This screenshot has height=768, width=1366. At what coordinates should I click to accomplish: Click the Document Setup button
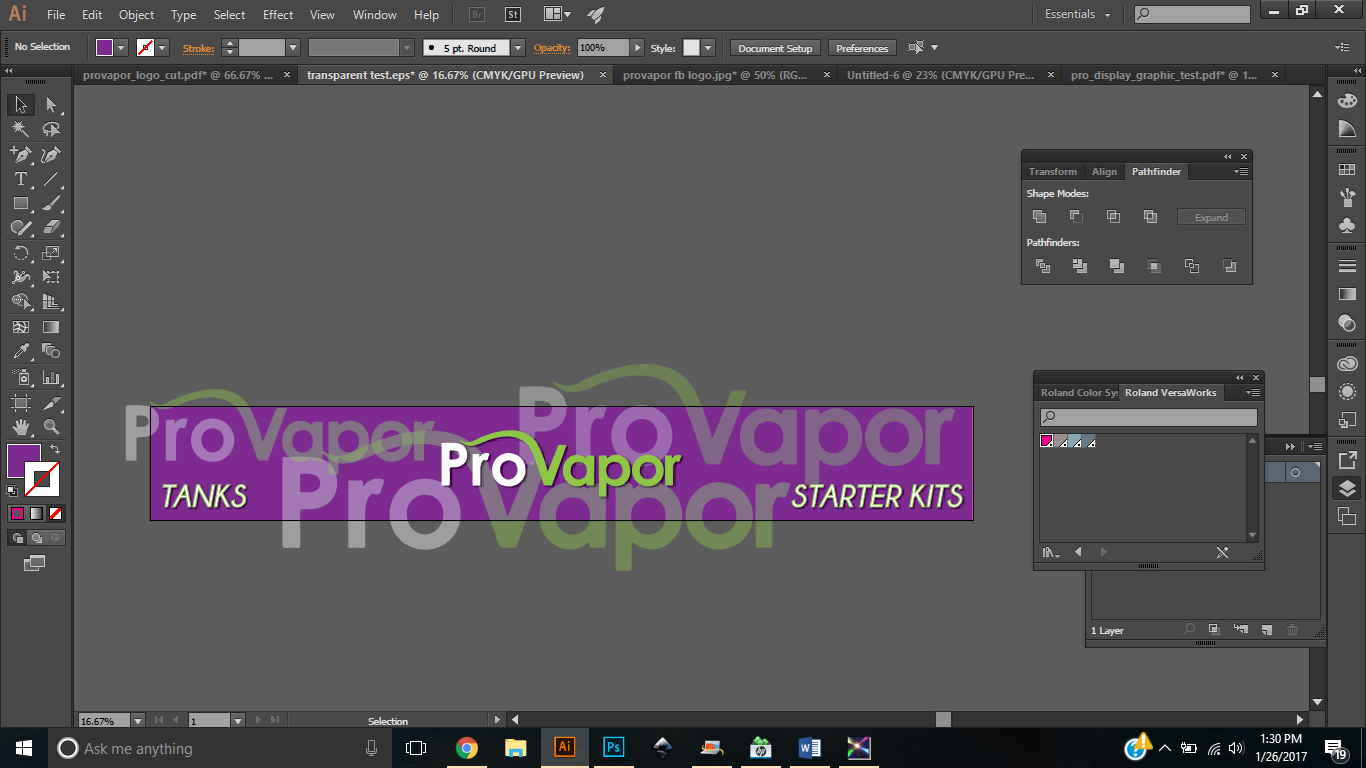775,48
